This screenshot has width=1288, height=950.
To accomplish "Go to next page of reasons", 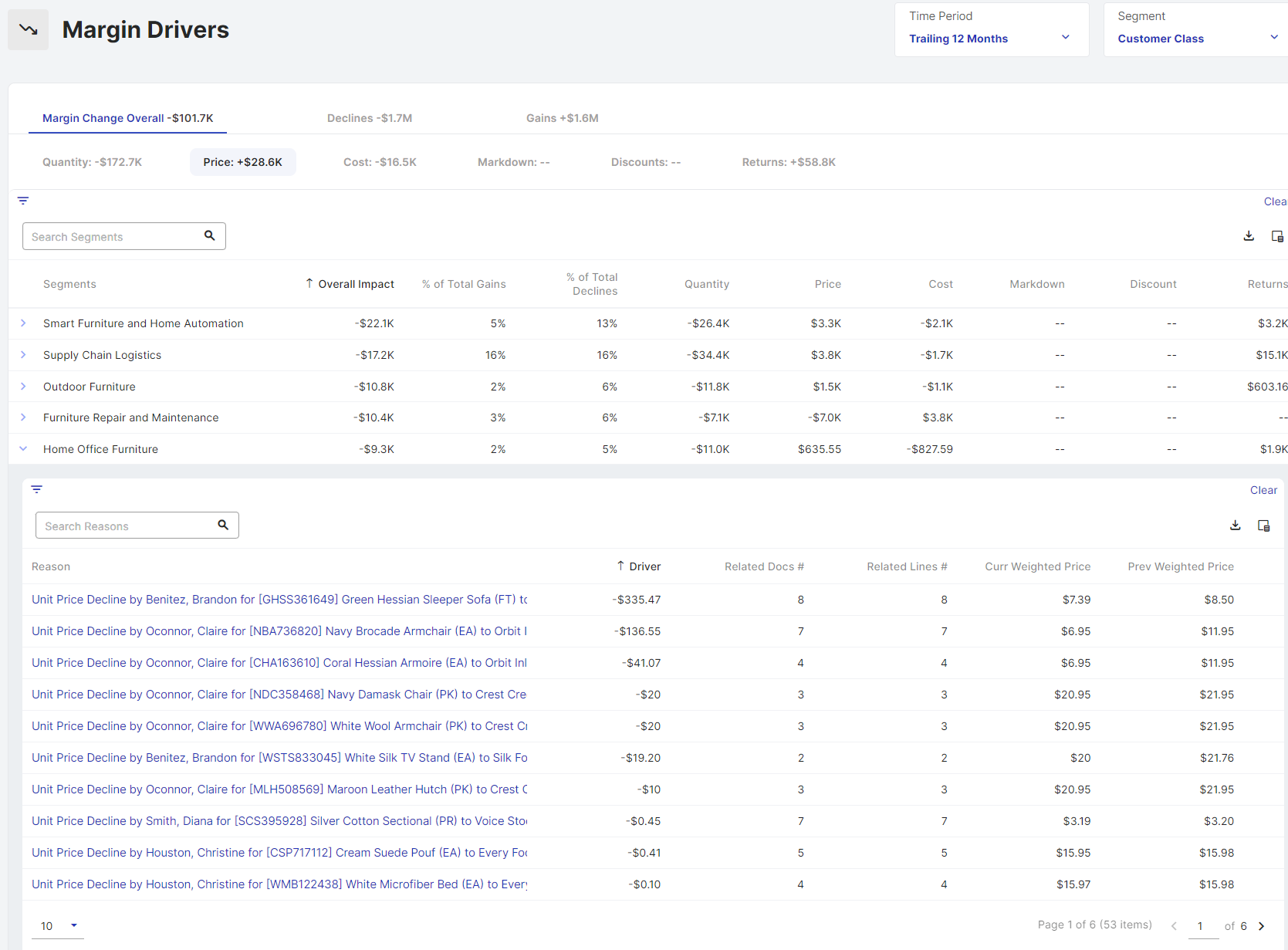I will [1262, 926].
